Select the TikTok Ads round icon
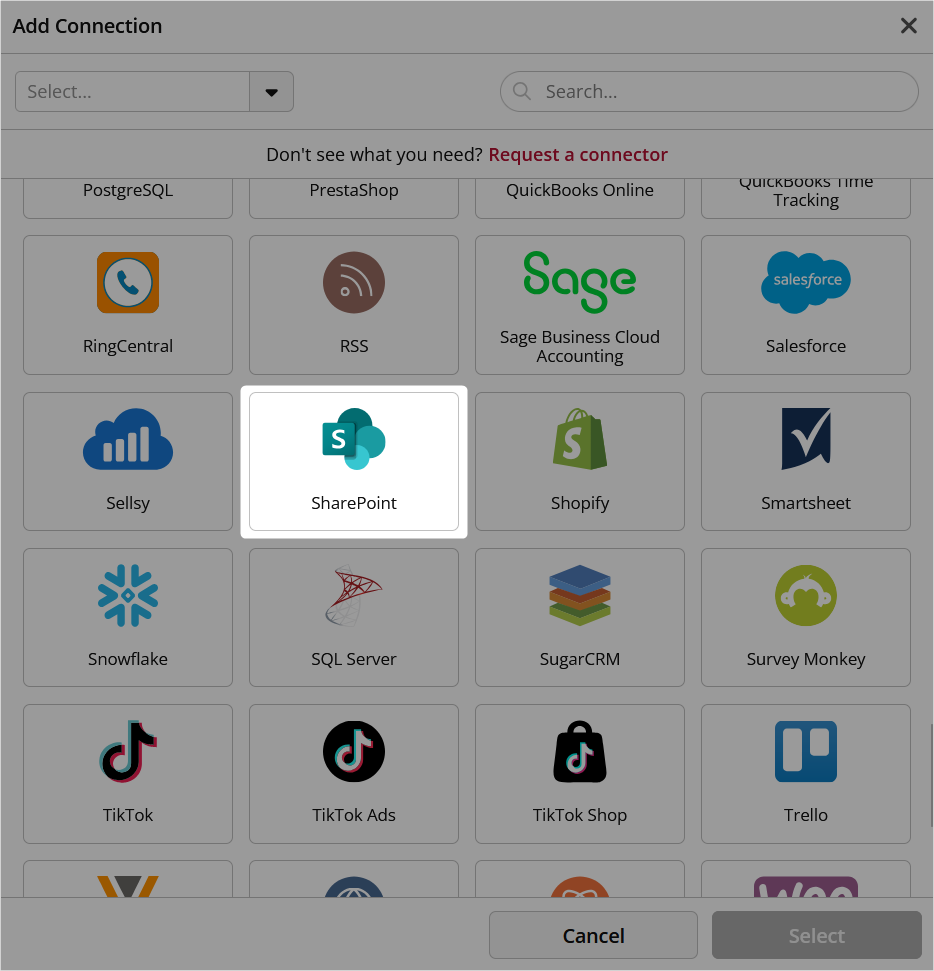Viewport: 934px width, 971px height. tap(354, 751)
